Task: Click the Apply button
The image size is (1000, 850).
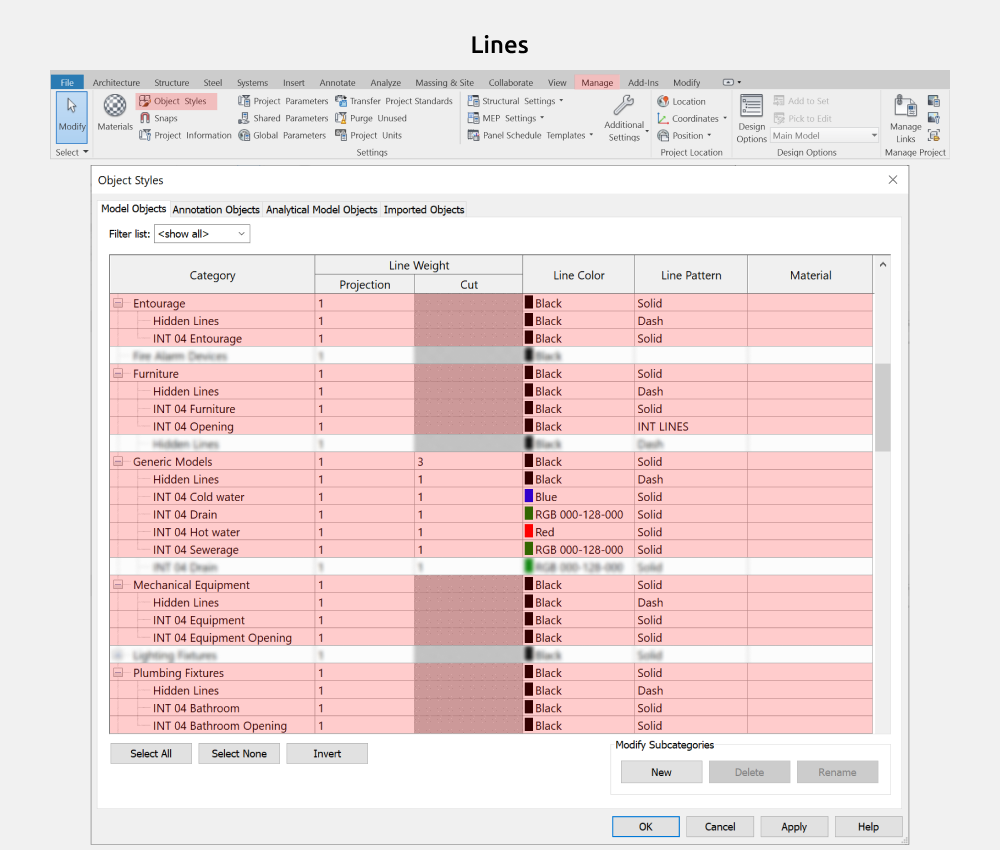Action: tap(794, 826)
